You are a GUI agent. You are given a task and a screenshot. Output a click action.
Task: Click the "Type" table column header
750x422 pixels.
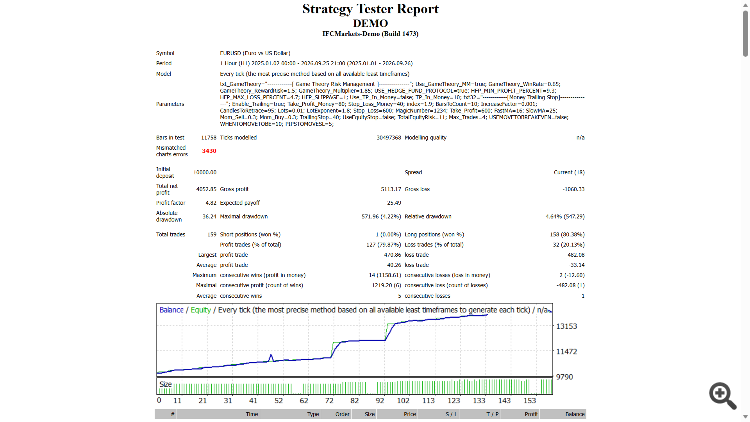pyautogui.click(x=313, y=414)
